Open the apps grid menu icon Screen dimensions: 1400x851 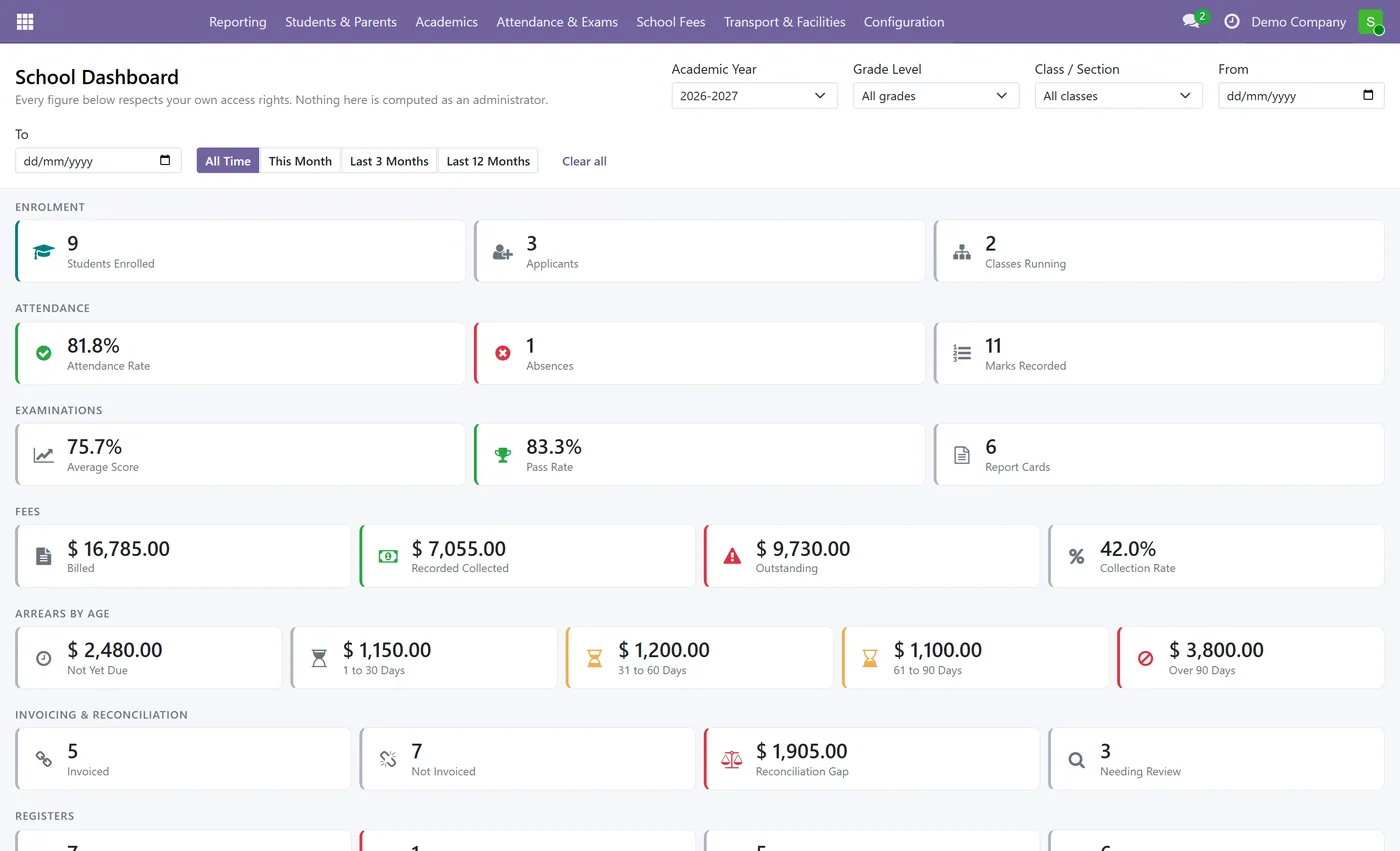25,22
